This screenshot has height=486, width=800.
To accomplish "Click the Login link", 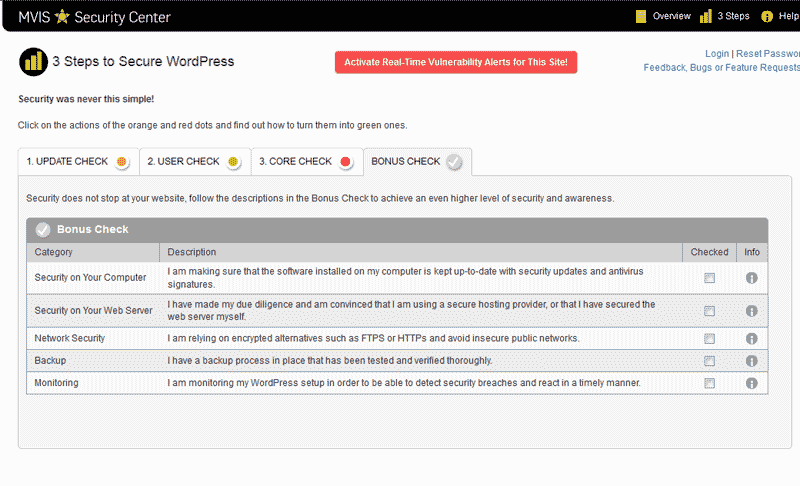I will coord(717,53).
